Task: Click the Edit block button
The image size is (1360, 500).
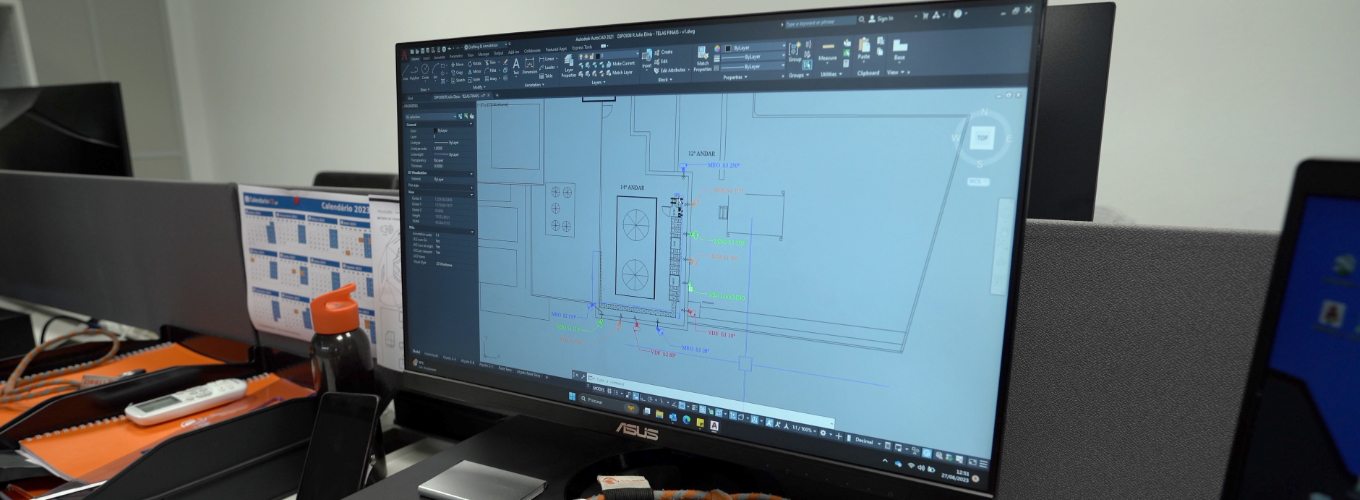Action: coord(661,61)
